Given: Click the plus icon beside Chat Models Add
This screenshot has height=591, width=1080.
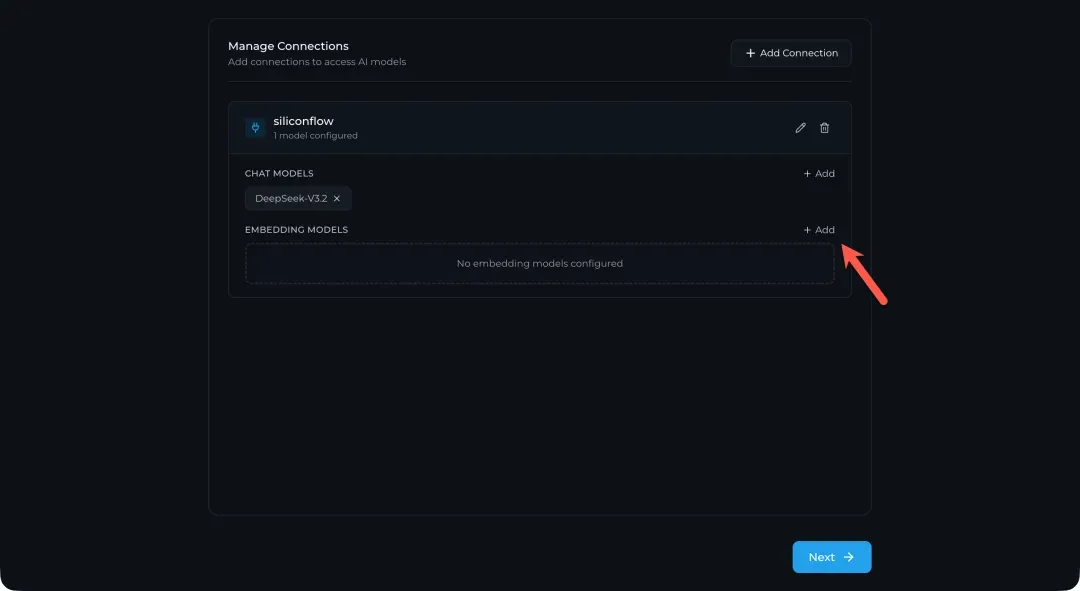Looking at the screenshot, I should pyautogui.click(x=808, y=174).
